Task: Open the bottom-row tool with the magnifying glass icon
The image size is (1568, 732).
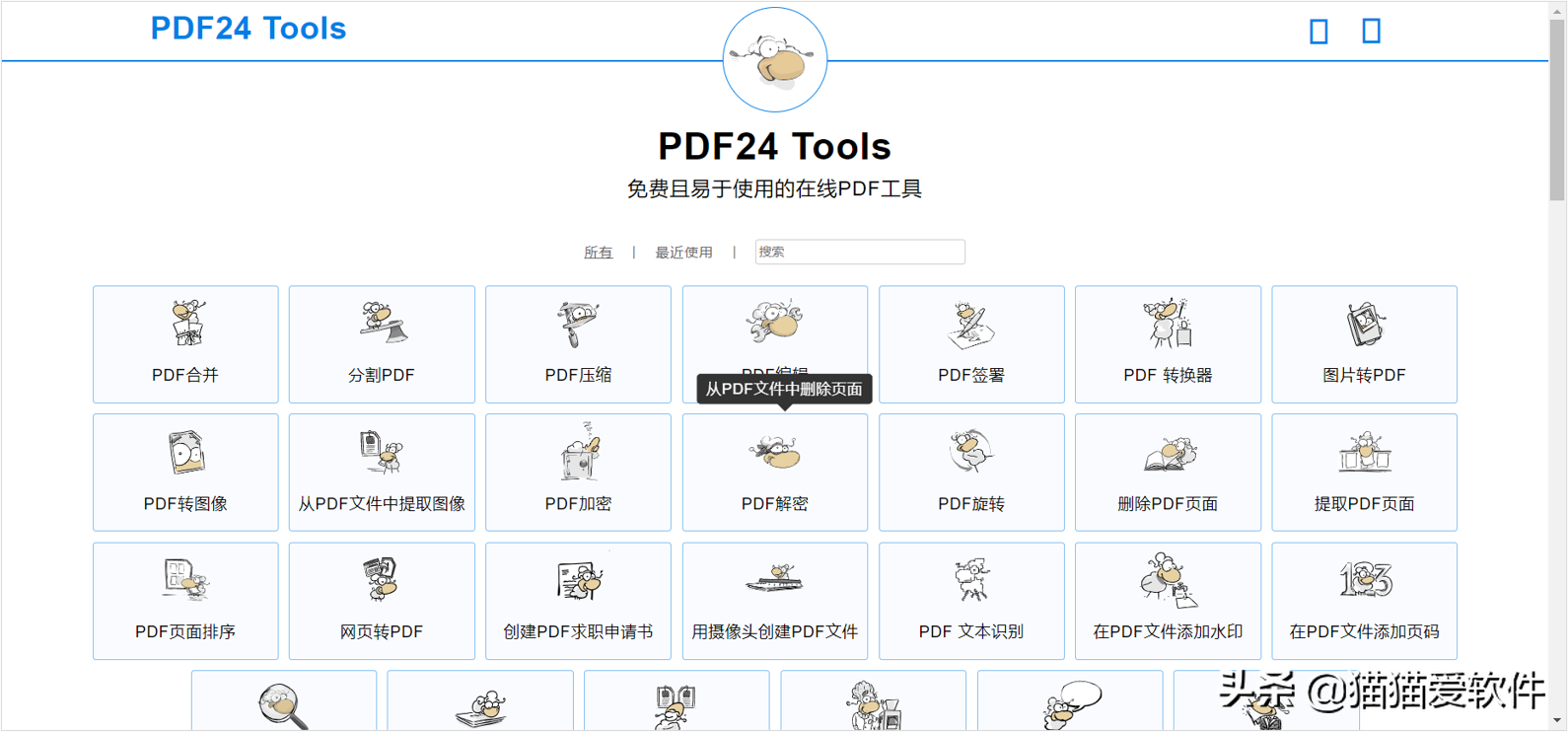Action: tap(284, 701)
